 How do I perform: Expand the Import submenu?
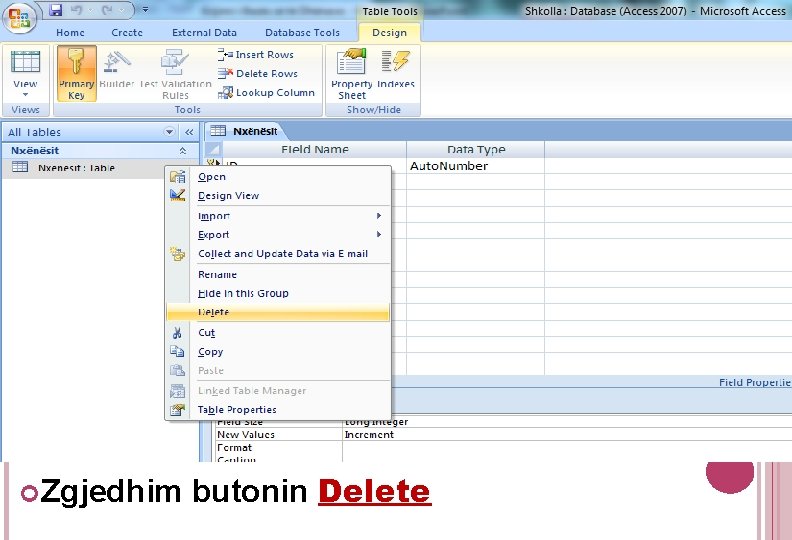(278, 216)
